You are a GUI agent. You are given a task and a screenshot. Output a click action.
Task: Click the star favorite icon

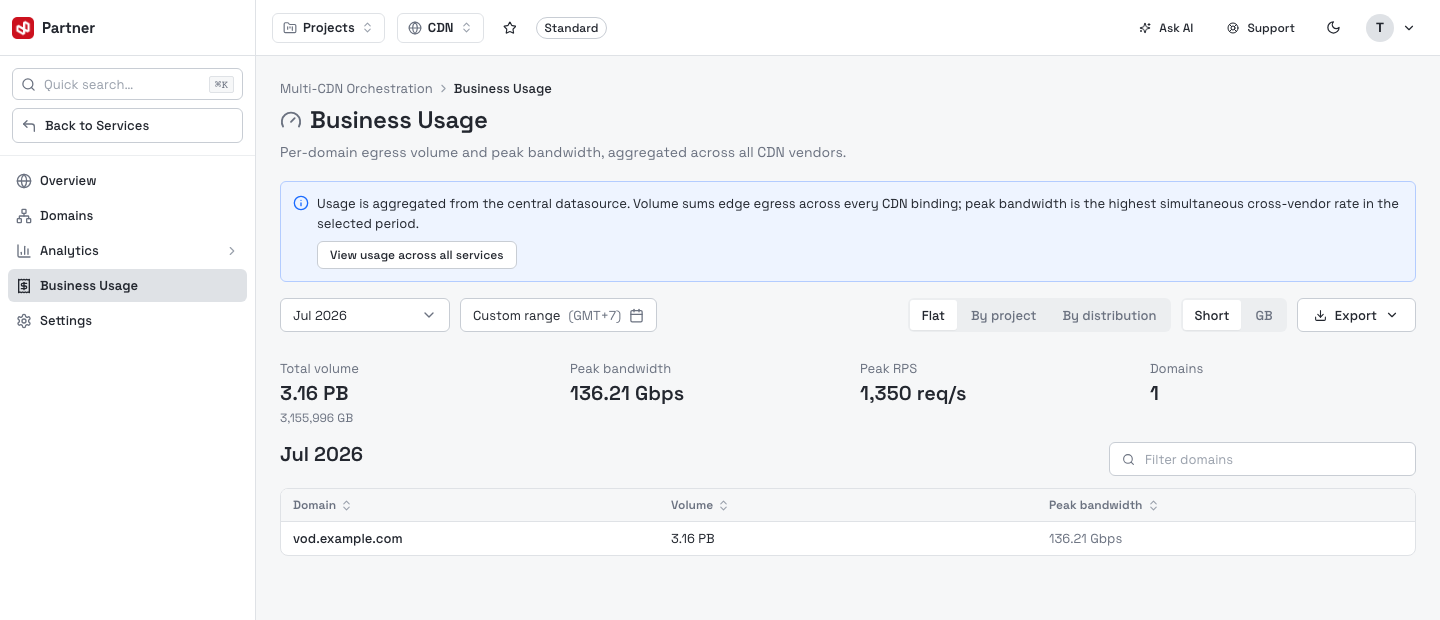pyautogui.click(x=510, y=28)
